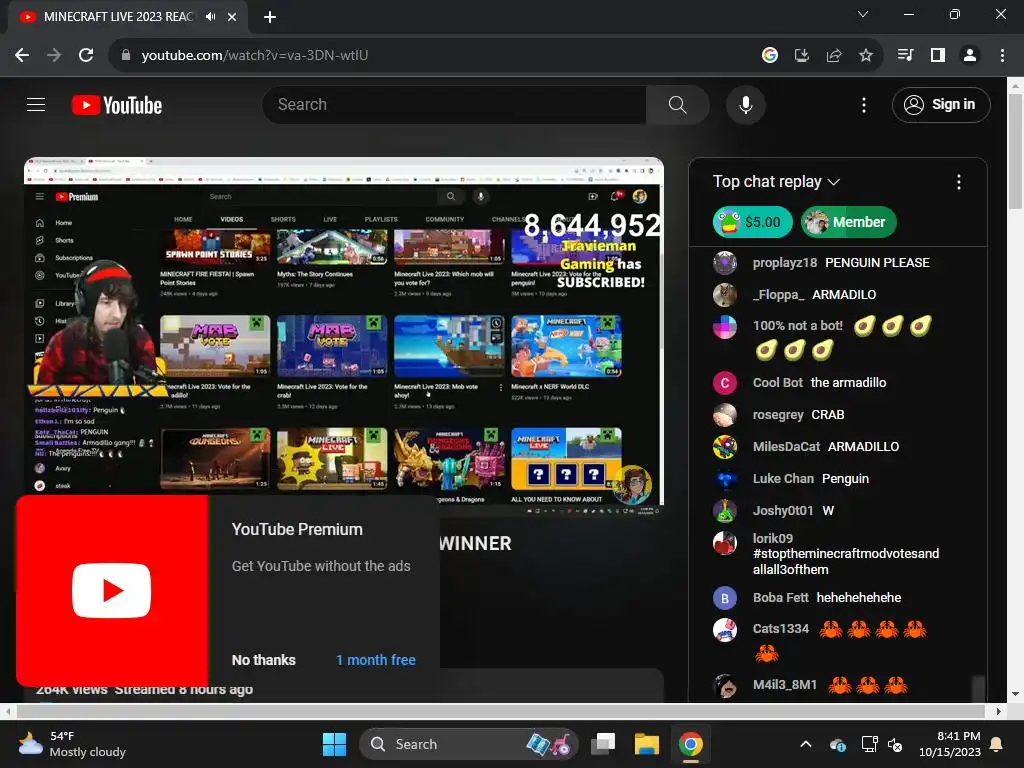The image size is (1024, 768).
Task: Open the weather widget showing 54°F
Action: tap(72, 744)
